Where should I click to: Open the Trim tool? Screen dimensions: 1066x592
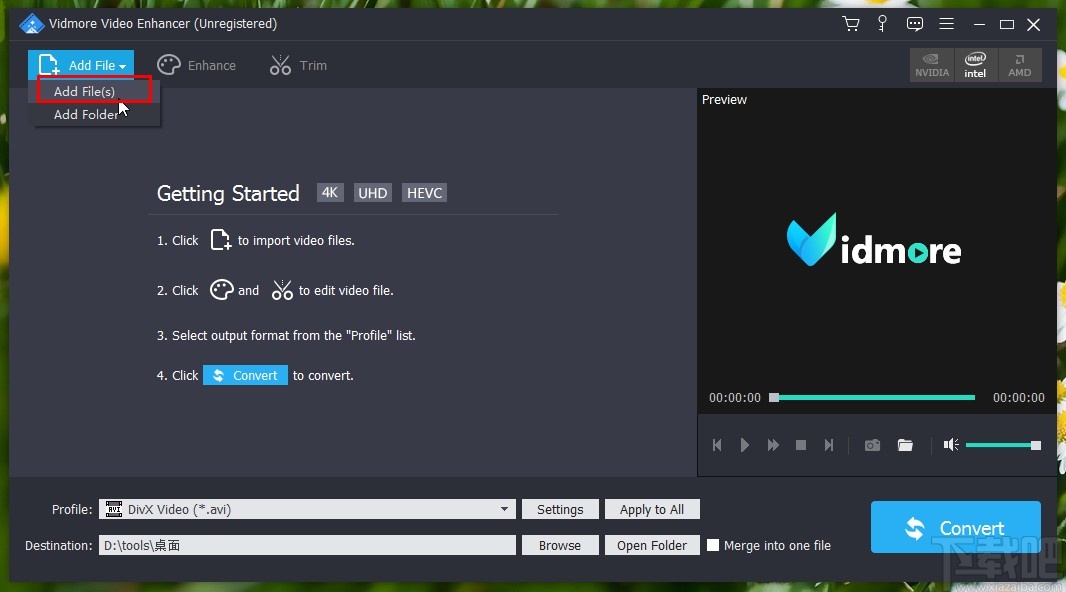298,65
